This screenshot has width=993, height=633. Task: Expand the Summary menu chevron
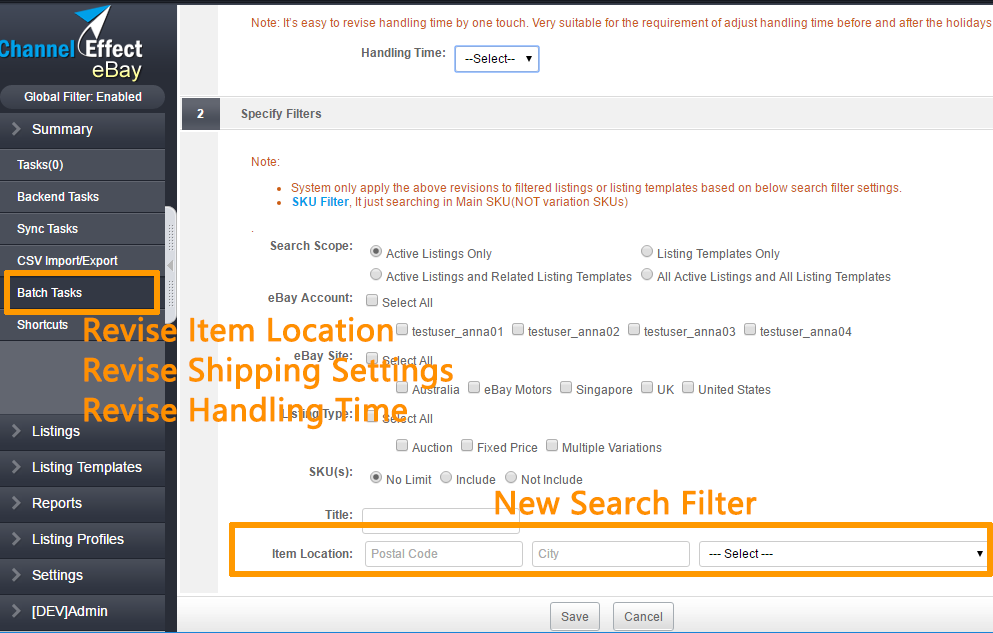(16, 129)
